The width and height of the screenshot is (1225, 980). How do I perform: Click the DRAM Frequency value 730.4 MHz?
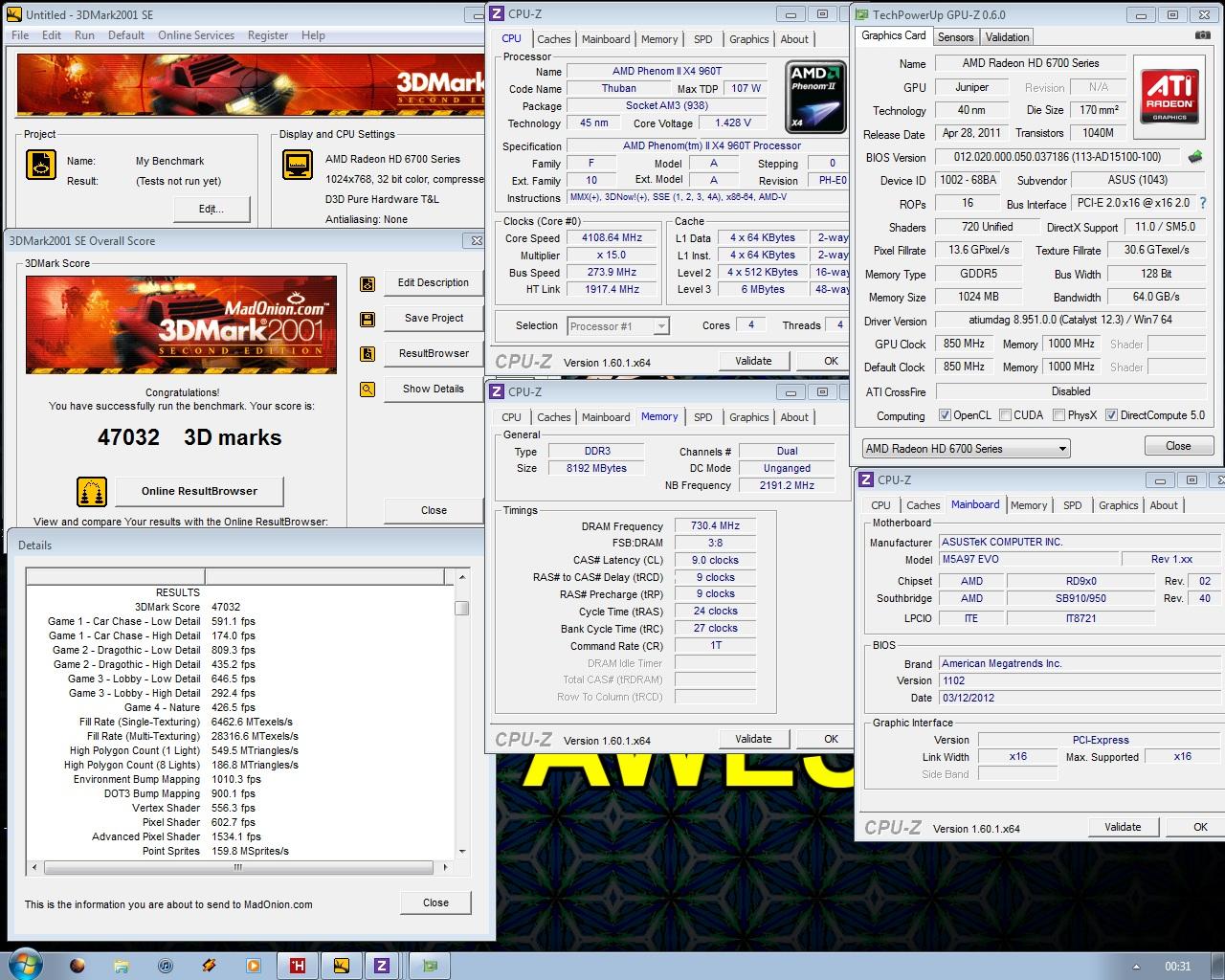(715, 525)
